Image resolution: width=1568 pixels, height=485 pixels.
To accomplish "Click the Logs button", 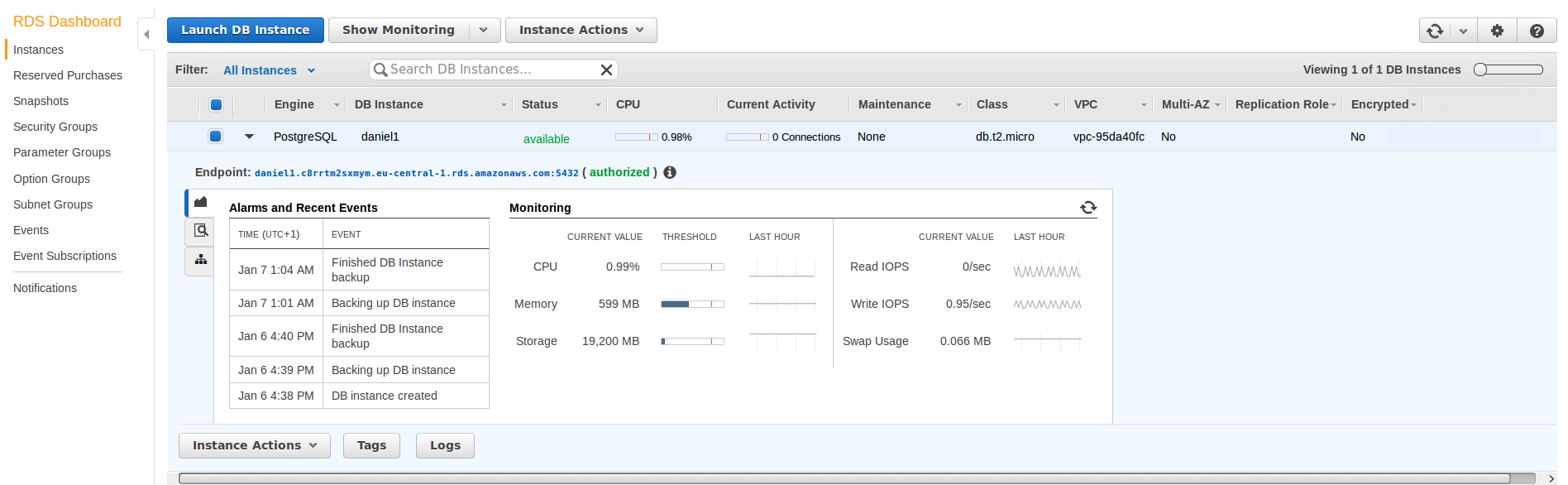I will [x=445, y=445].
